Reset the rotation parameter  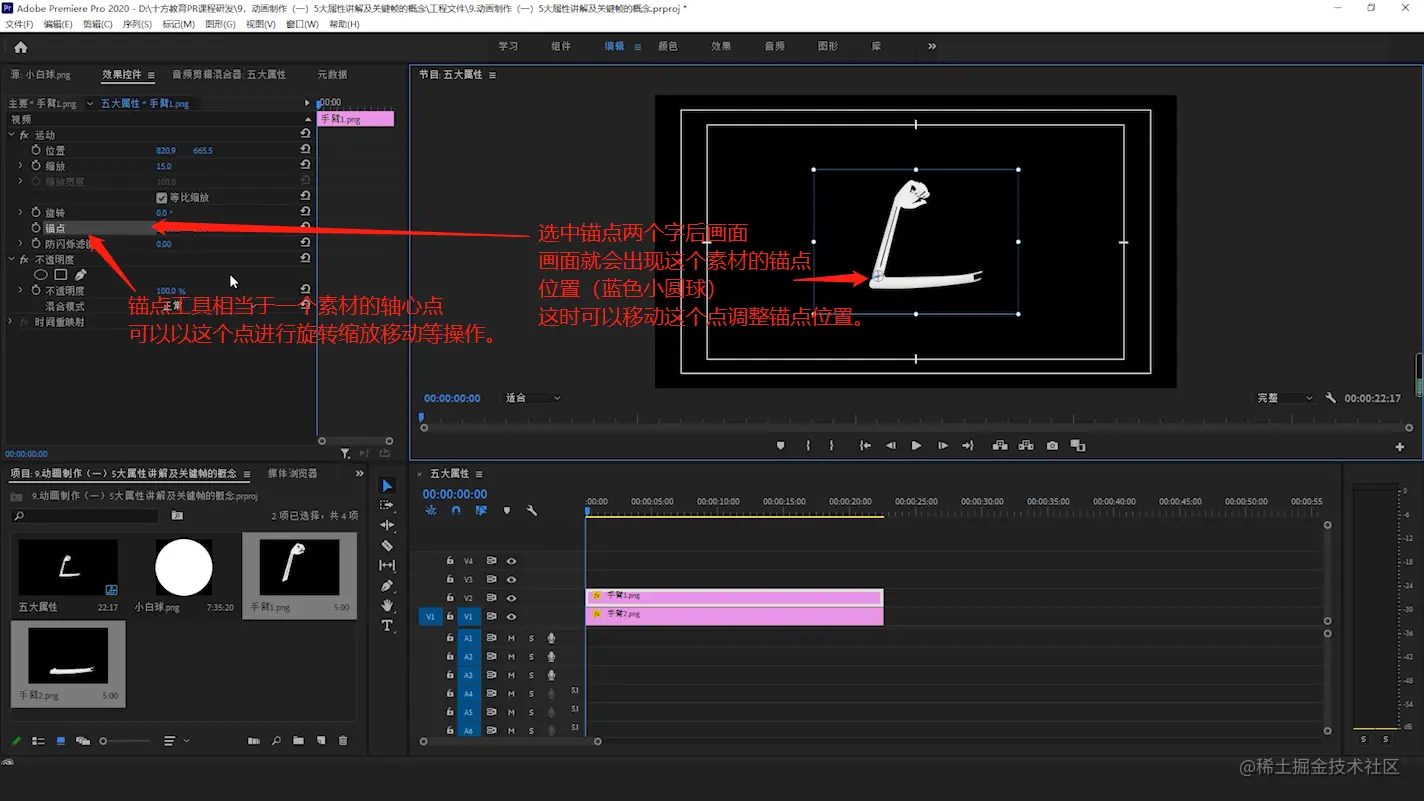[305, 212]
